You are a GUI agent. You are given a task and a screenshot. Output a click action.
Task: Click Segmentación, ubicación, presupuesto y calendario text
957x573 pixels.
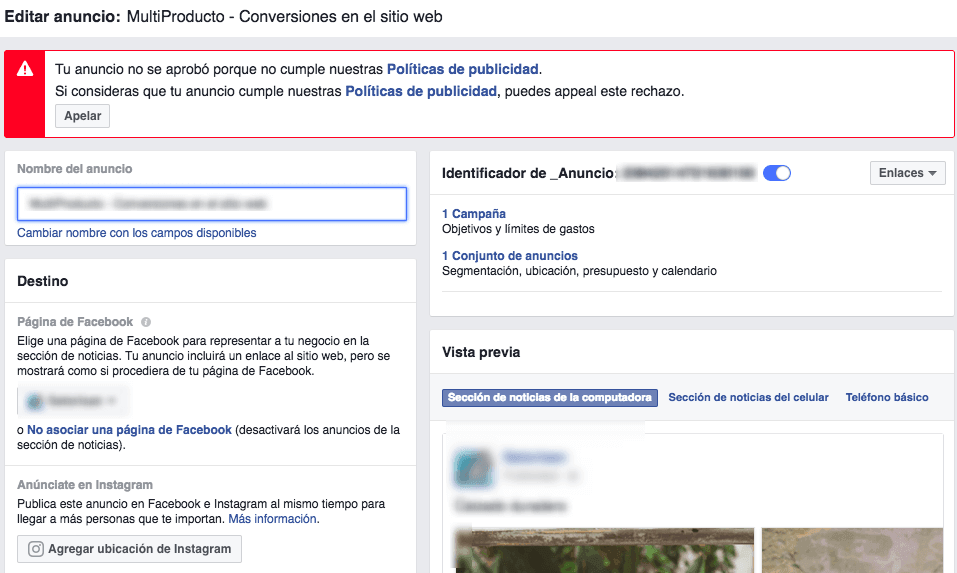click(579, 271)
